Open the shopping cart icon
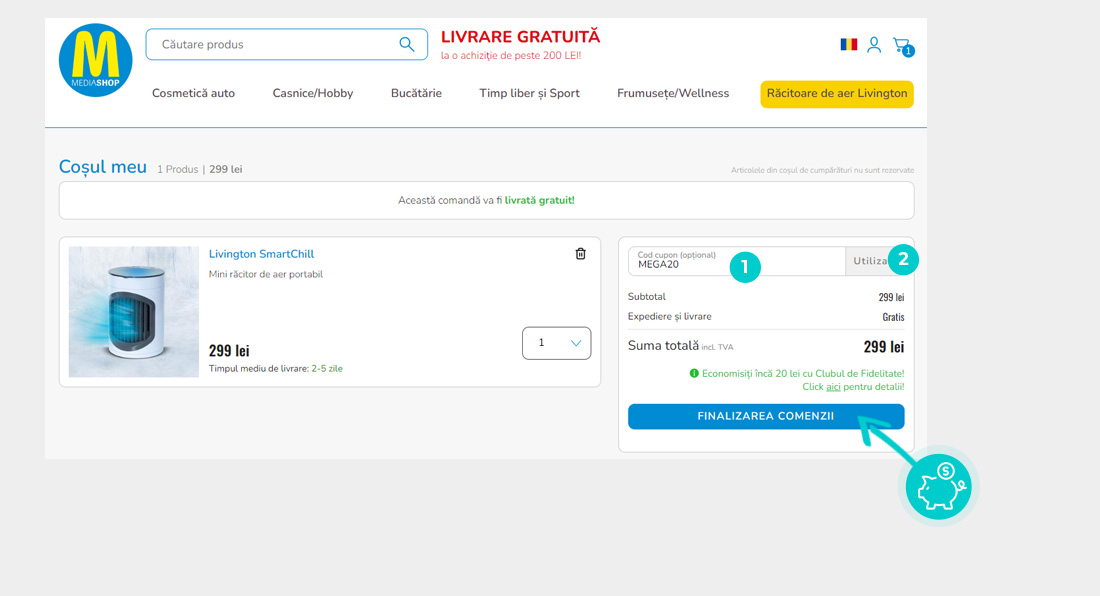Screen dimensions: 1100x596 (x=903, y=46)
